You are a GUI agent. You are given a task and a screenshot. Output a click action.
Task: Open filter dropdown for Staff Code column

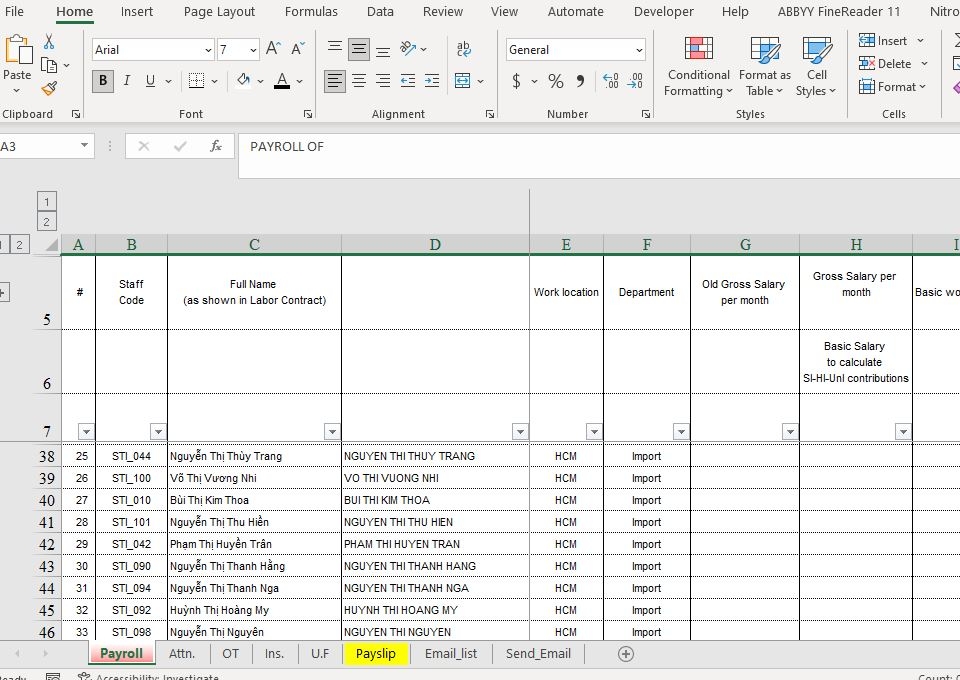click(x=159, y=432)
